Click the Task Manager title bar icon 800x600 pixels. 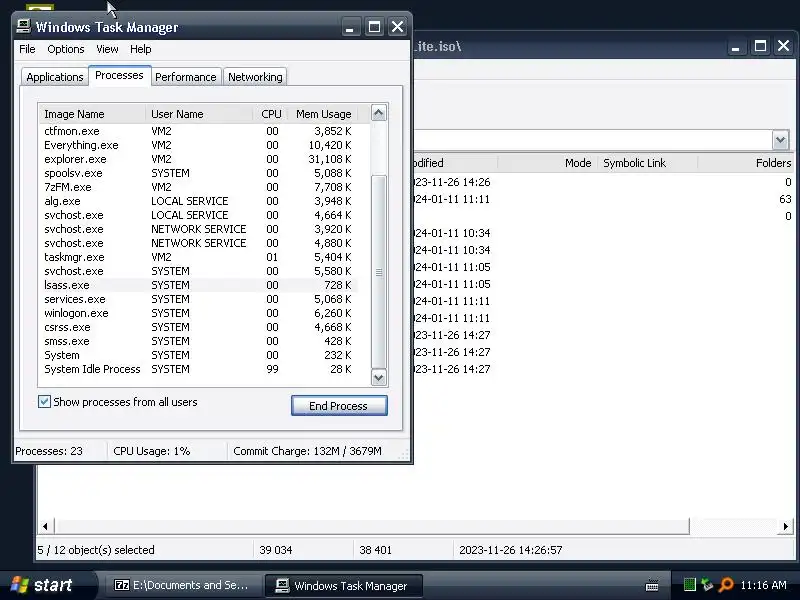(x=23, y=26)
